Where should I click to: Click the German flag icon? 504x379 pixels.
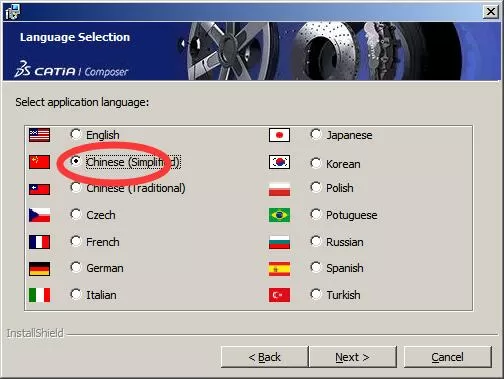(39, 269)
